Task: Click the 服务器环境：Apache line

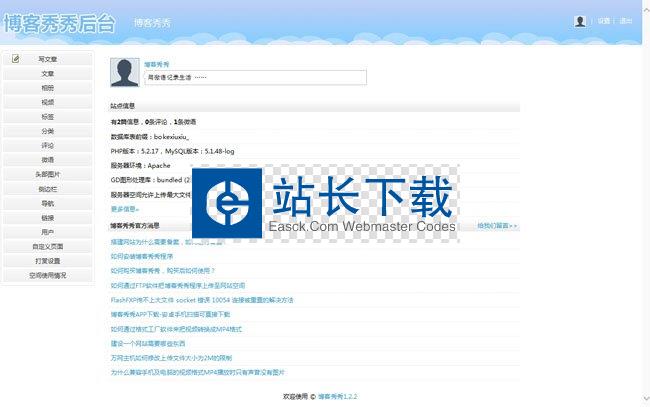Action: 141,165
